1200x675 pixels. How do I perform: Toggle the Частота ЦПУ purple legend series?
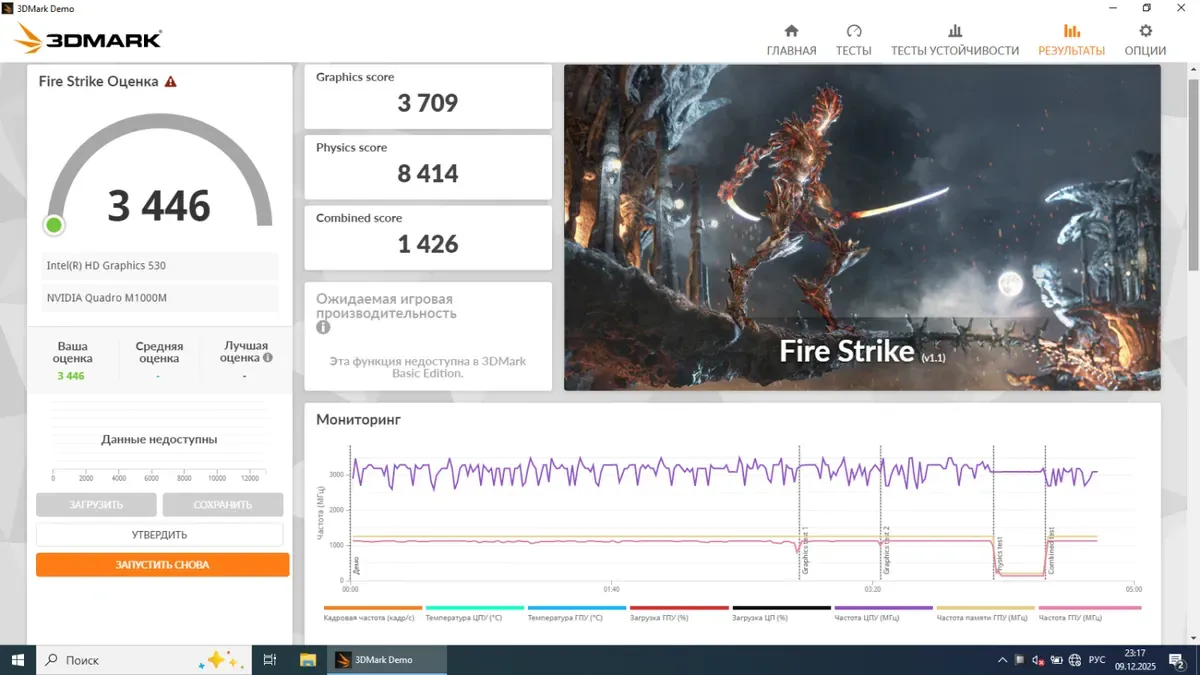pos(883,613)
